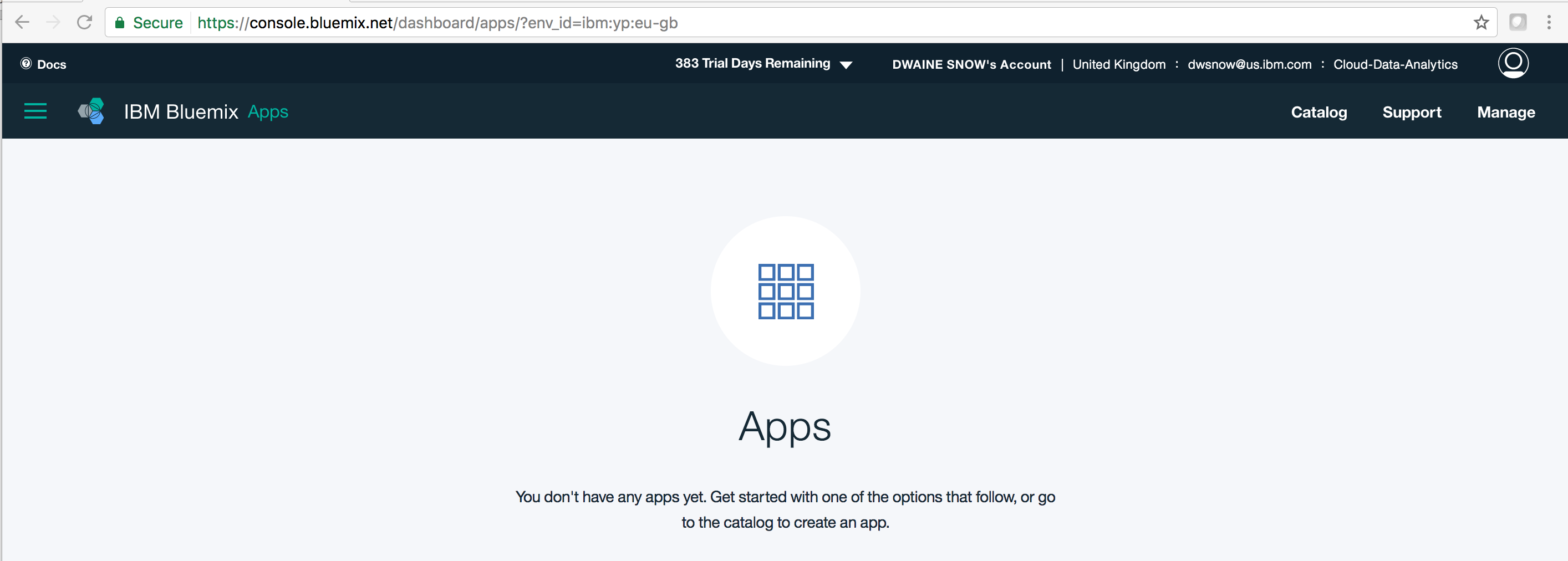Click the browser extension icon
Viewport: 1568px width, 561px height.
point(1518,23)
